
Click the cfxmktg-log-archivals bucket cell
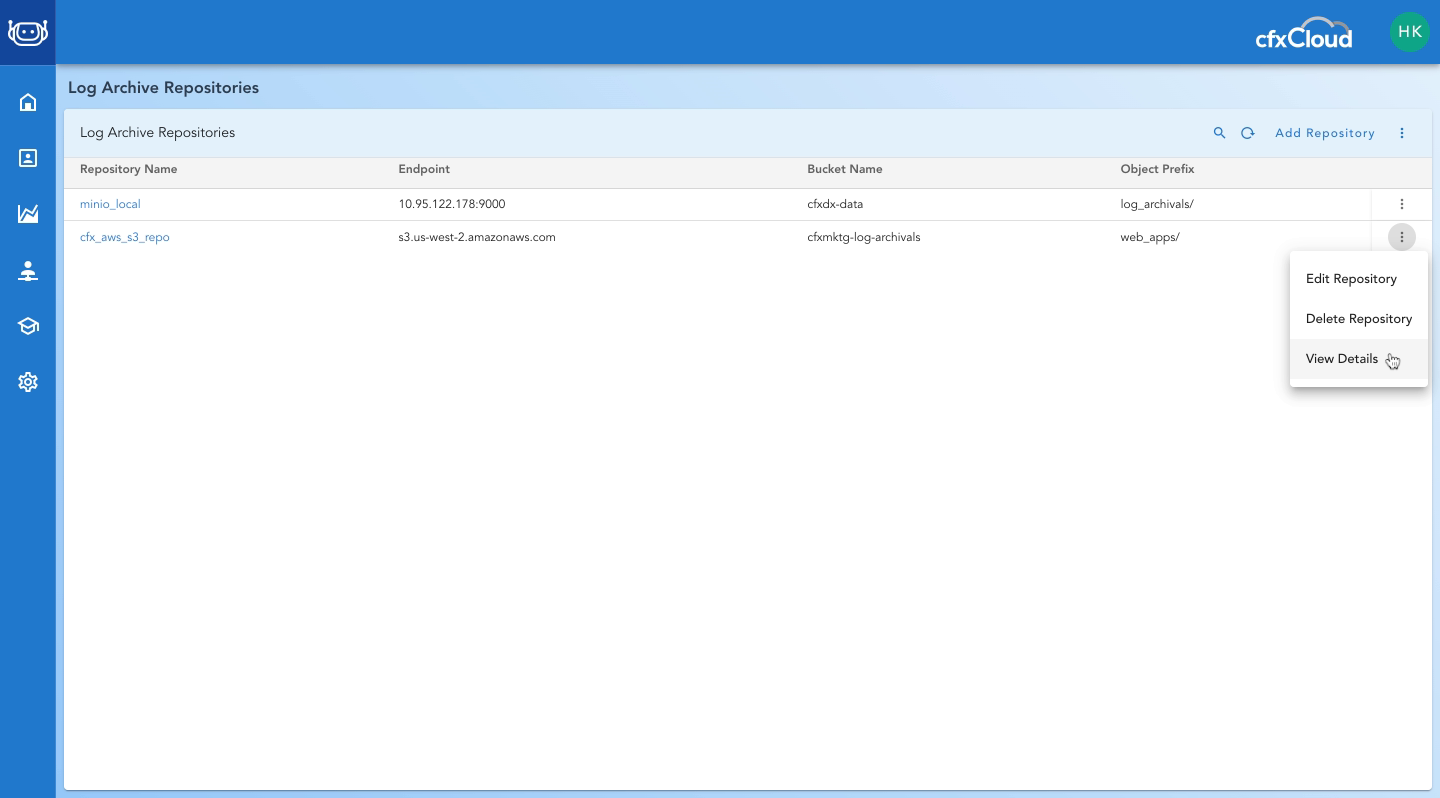pos(864,237)
